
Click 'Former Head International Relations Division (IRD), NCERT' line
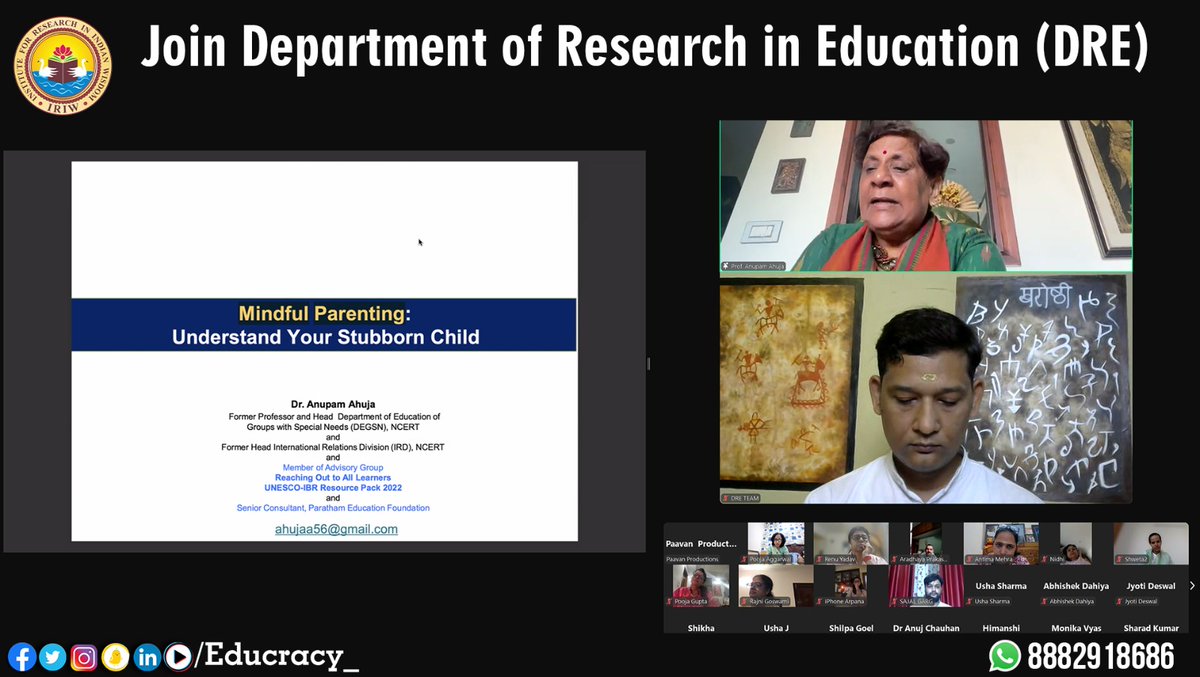pyautogui.click(x=333, y=447)
